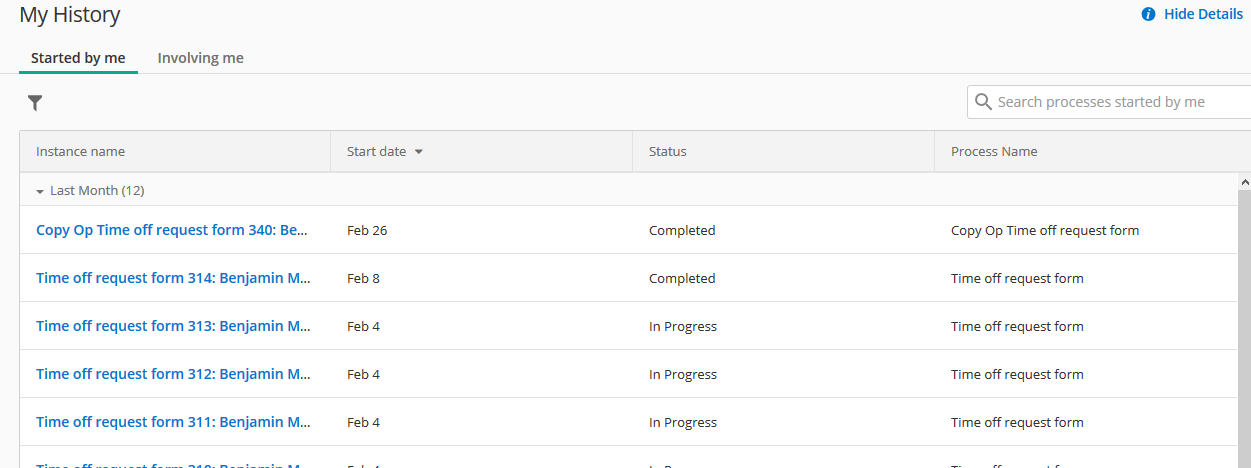Select the Feb 26 row's Completed status cell
The width and height of the screenshot is (1251, 468).
(682, 230)
